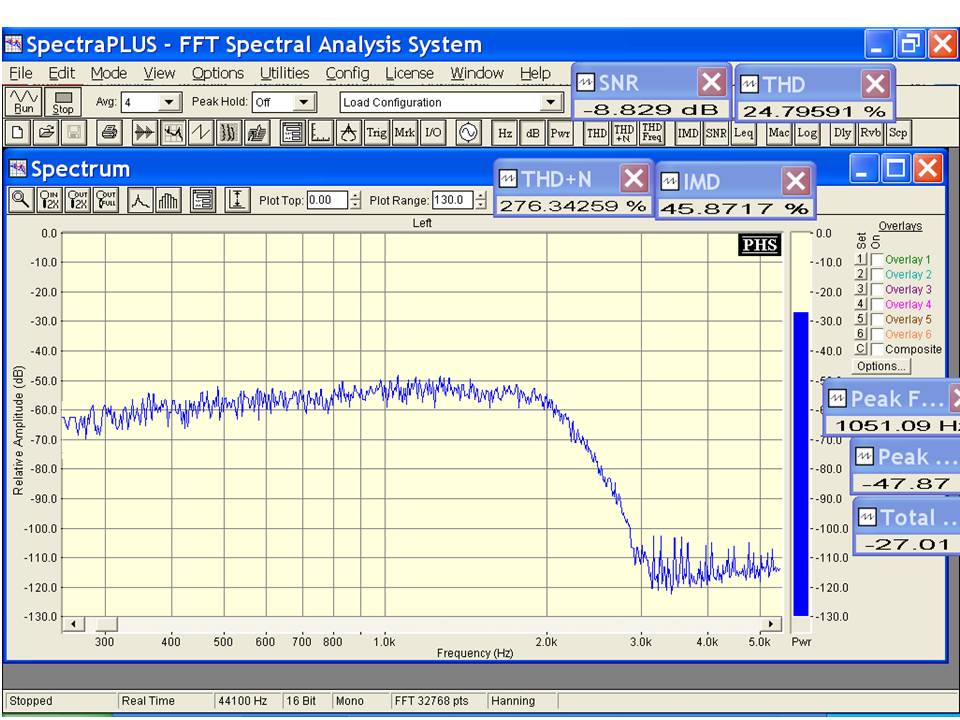This screenshot has width=960, height=720.
Task: Create a new file with the blank page icon
Action: pos(18,133)
